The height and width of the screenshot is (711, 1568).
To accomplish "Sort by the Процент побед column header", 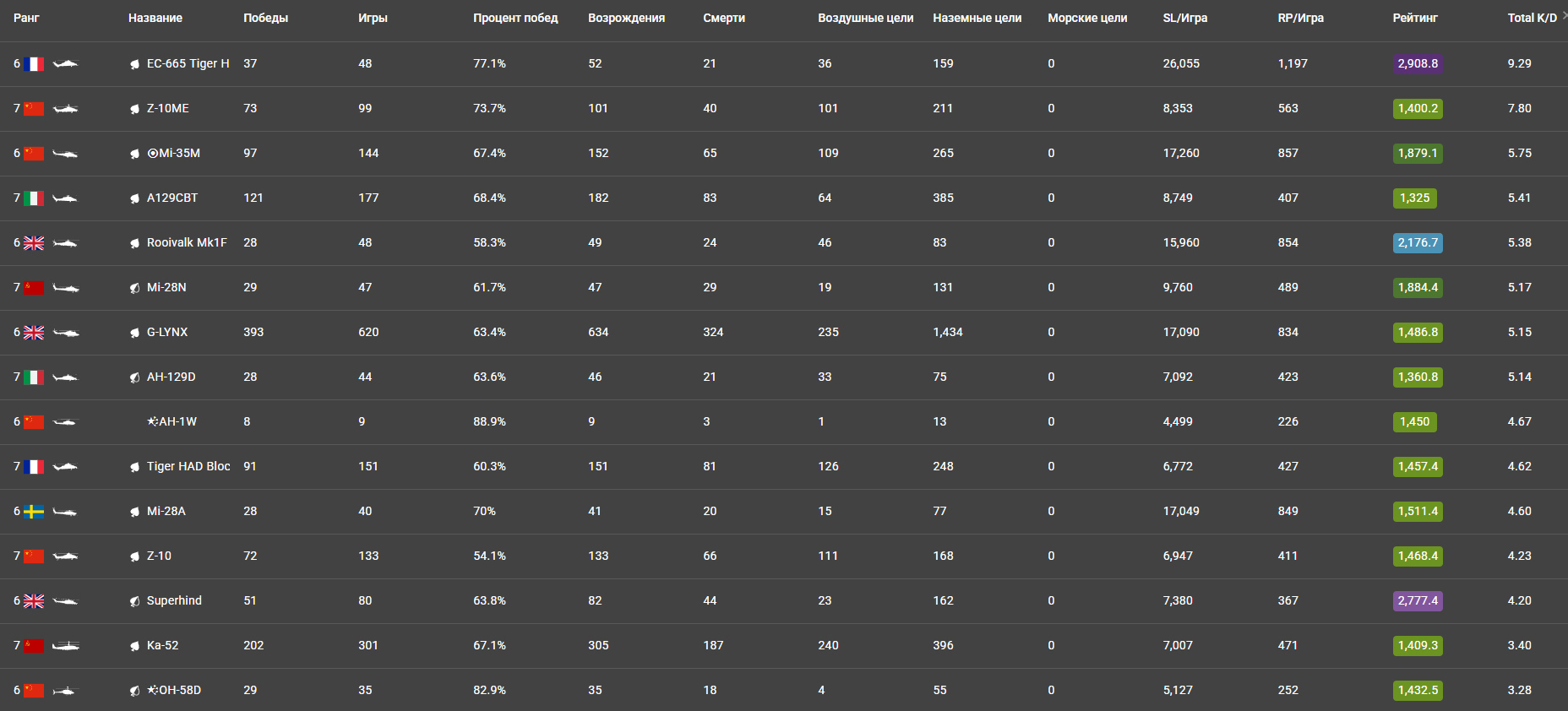I will pyautogui.click(x=515, y=18).
